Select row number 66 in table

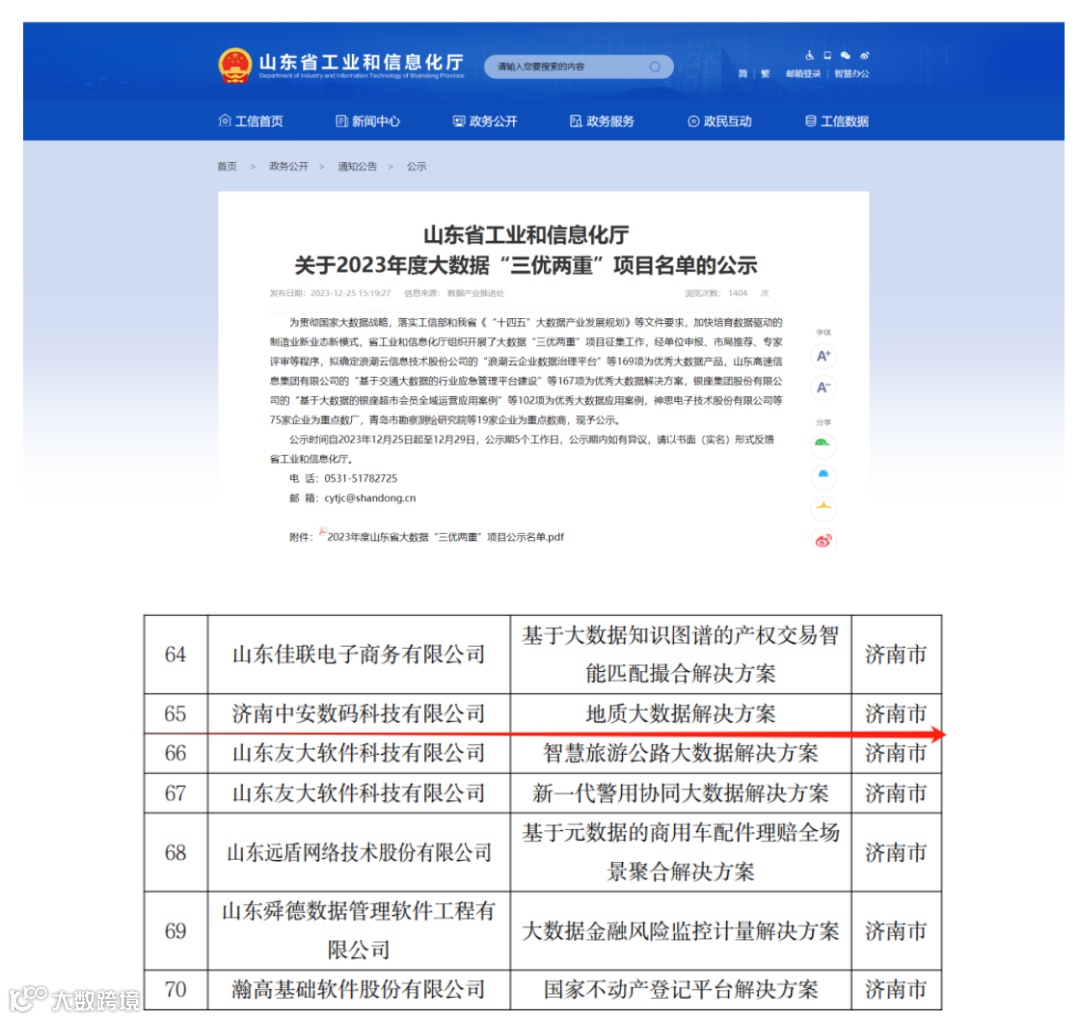point(176,753)
